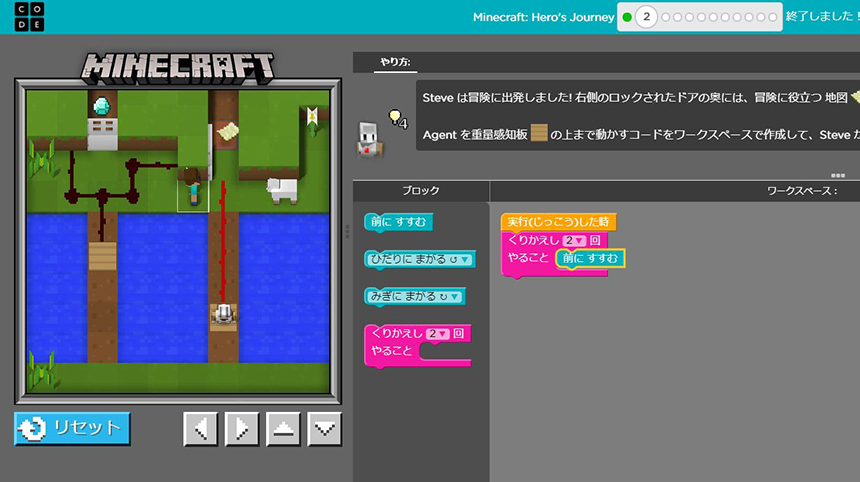Click the hint lightbulb icon
The height and width of the screenshot is (482, 860).
(x=395, y=117)
